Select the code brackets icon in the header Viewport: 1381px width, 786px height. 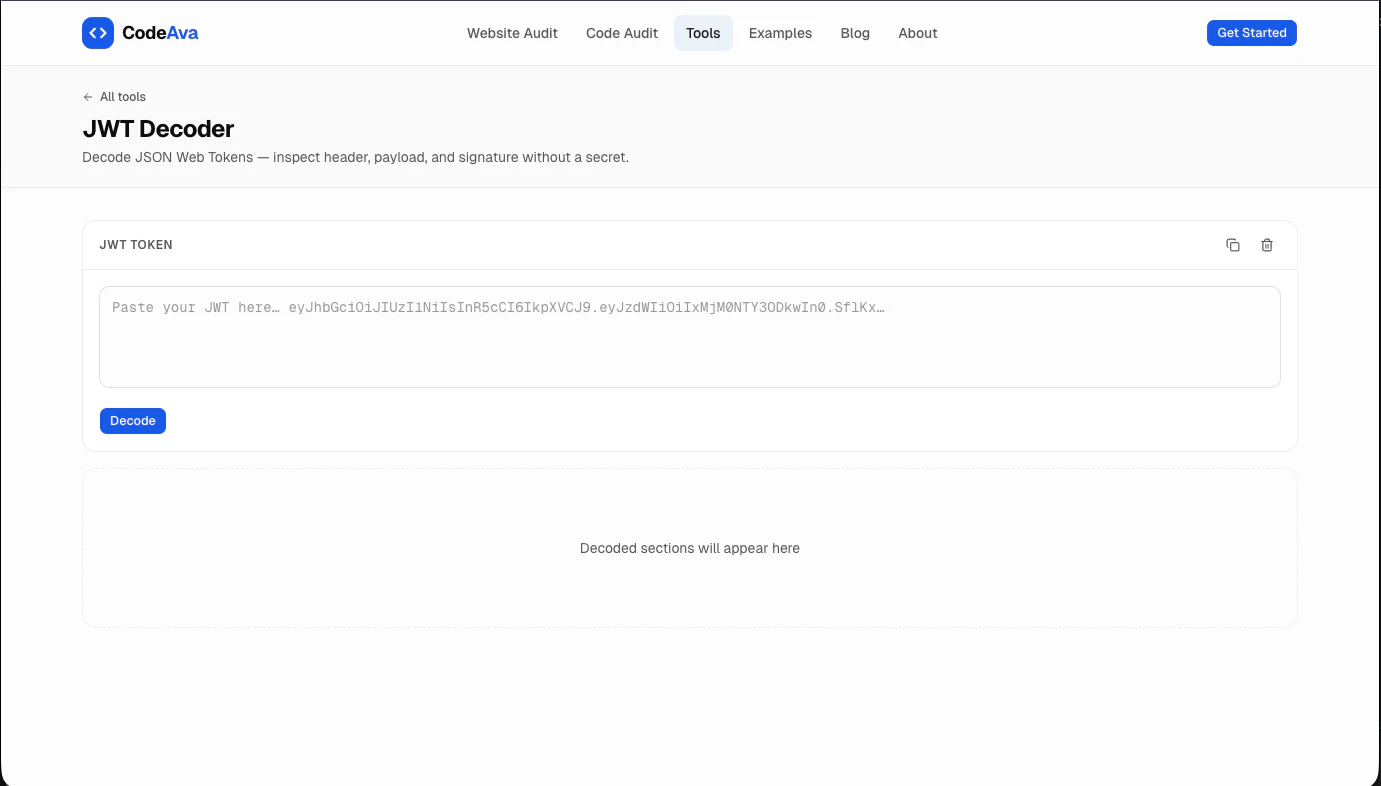(x=97, y=32)
